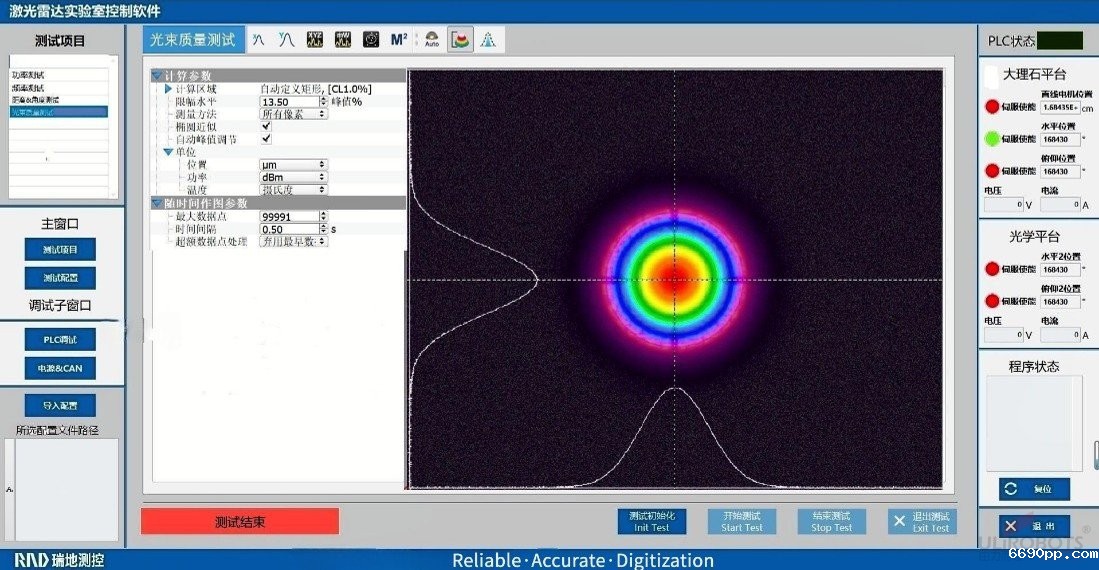The height and width of the screenshot is (570, 1099).
Task: Click the Y-profile curve toolbar icon
Action: click(x=287, y=40)
